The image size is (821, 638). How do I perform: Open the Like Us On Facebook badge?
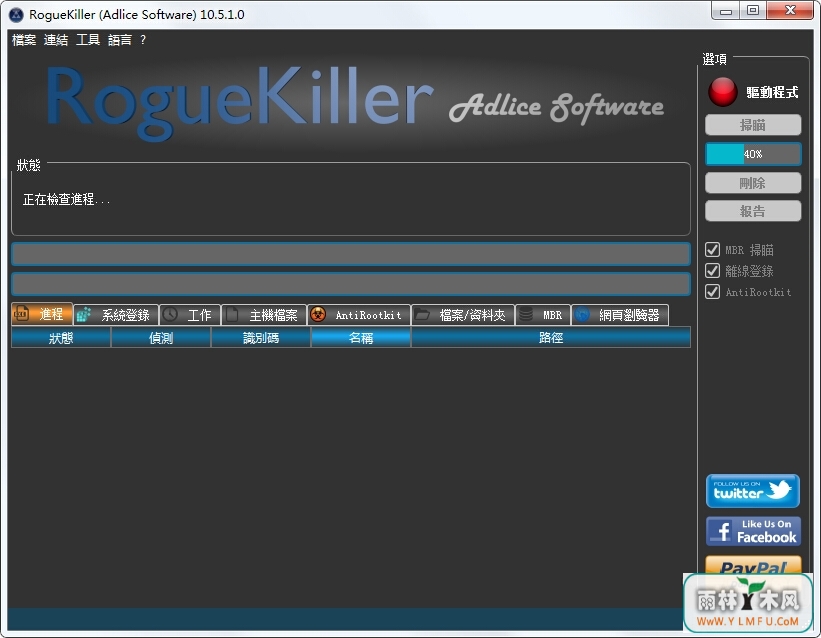coord(753,531)
